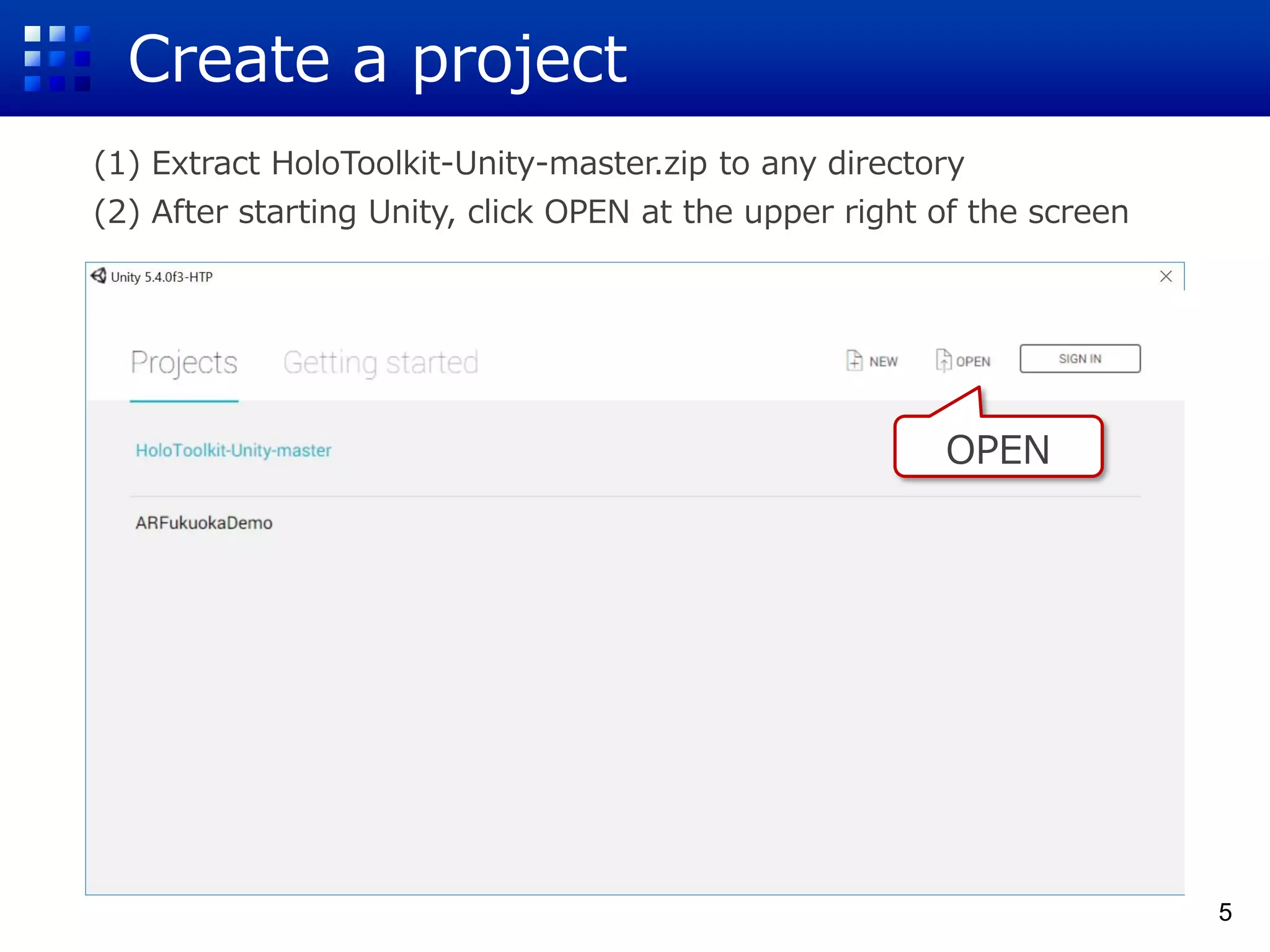Screen dimensions: 1270x952
Task: Click the OPEN text label
Action: point(973,361)
